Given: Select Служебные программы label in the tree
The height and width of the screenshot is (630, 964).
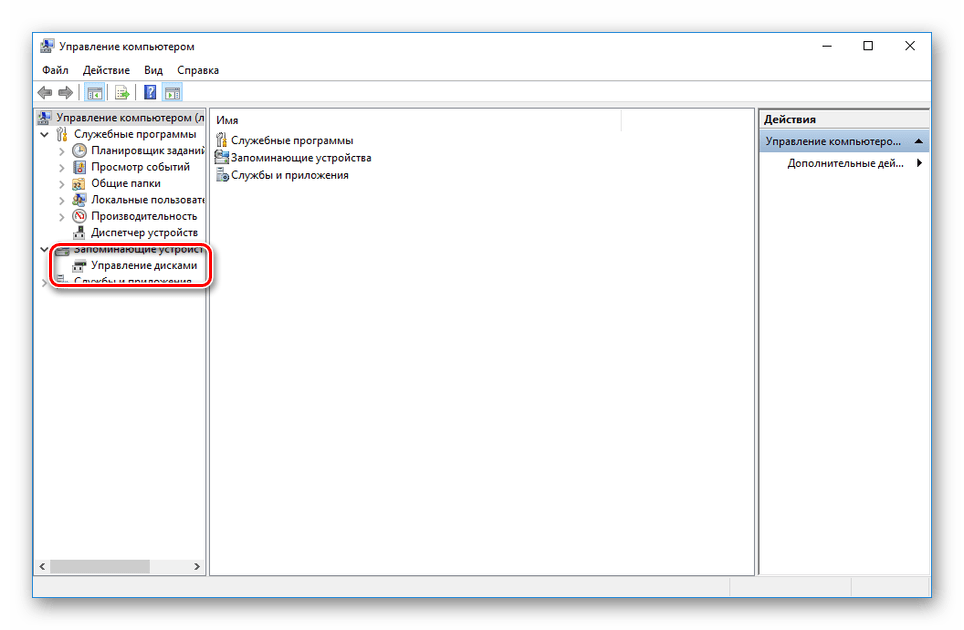Looking at the screenshot, I should (135, 134).
